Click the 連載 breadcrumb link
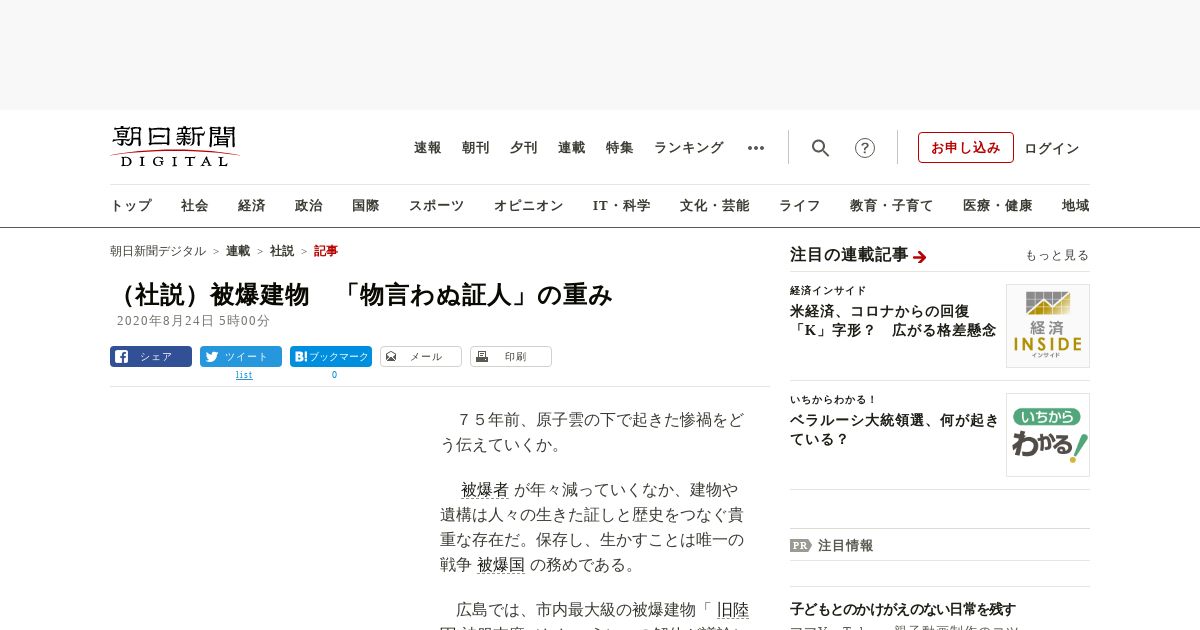The height and width of the screenshot is (630, 1200). [238, 251]
